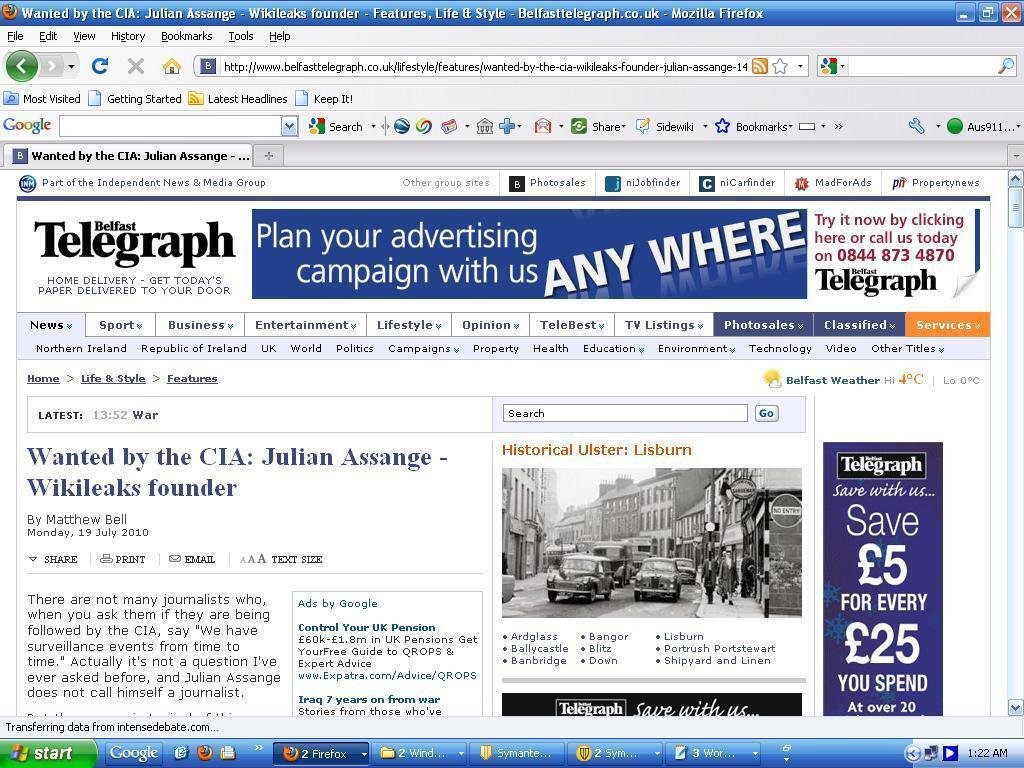Open the Help menu
This screenshot has width=1024, height=768.
point(280,36)
